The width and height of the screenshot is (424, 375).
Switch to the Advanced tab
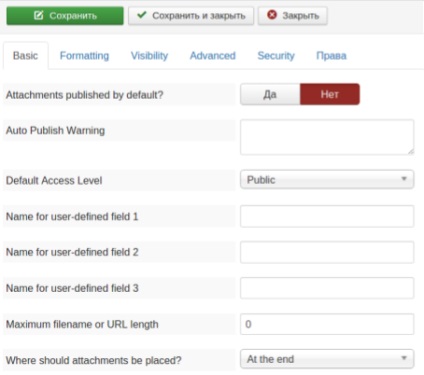pos(213,56)
